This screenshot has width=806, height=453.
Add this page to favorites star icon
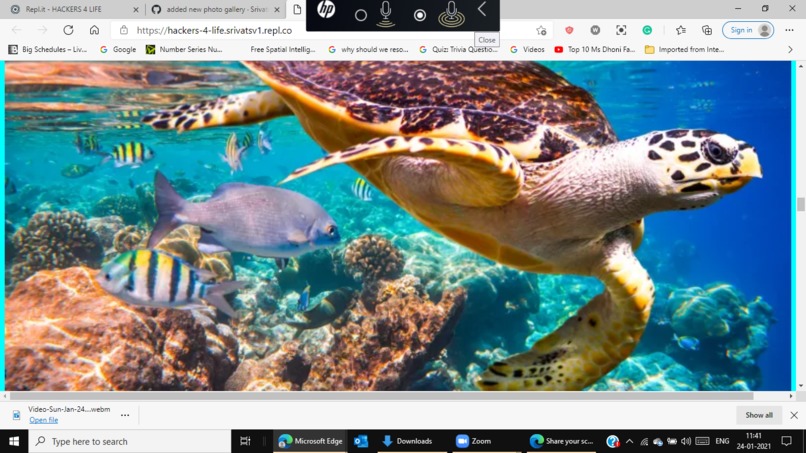[541, 30]
